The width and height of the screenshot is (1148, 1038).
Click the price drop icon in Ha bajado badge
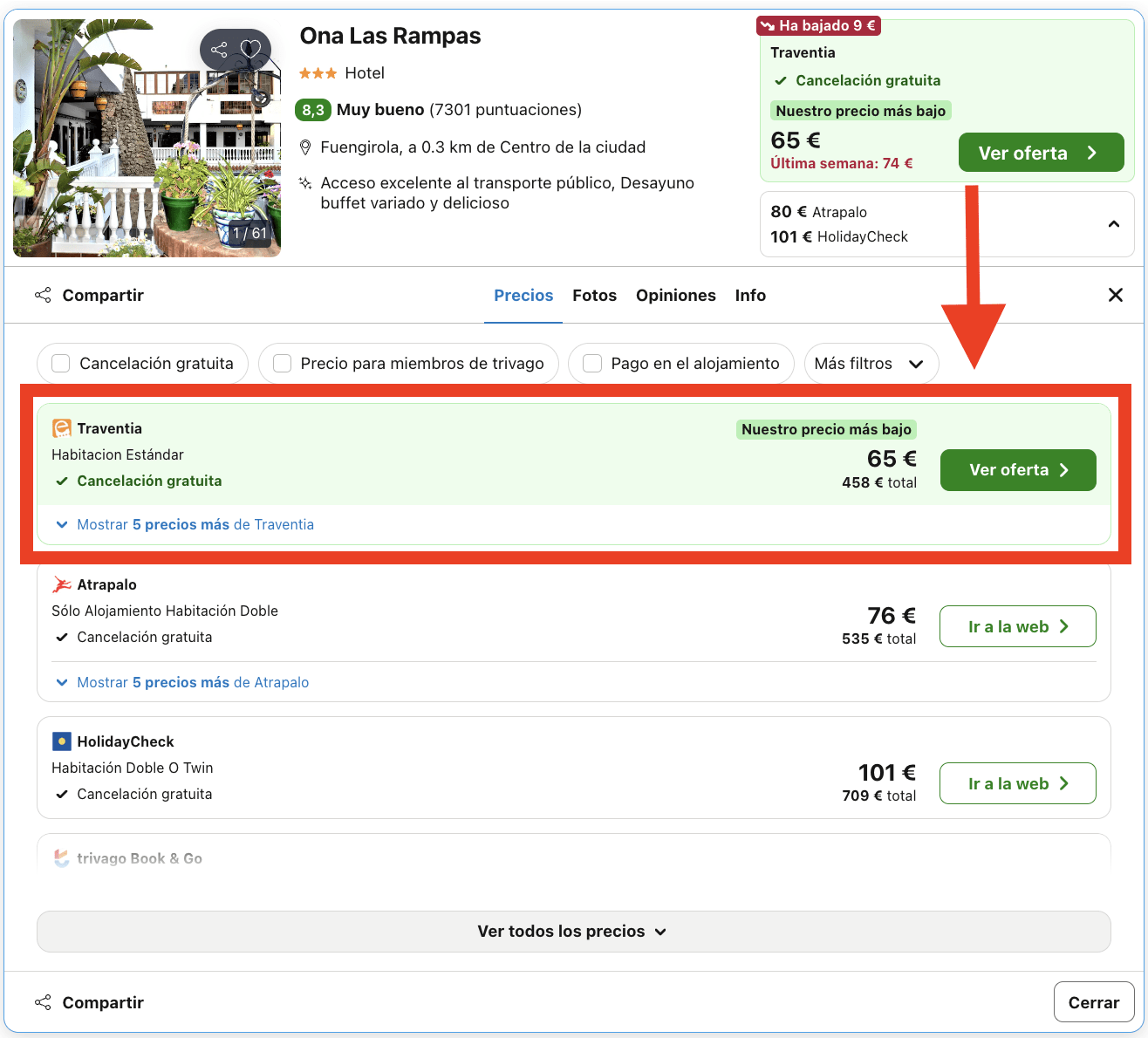(x=769, y=25)
